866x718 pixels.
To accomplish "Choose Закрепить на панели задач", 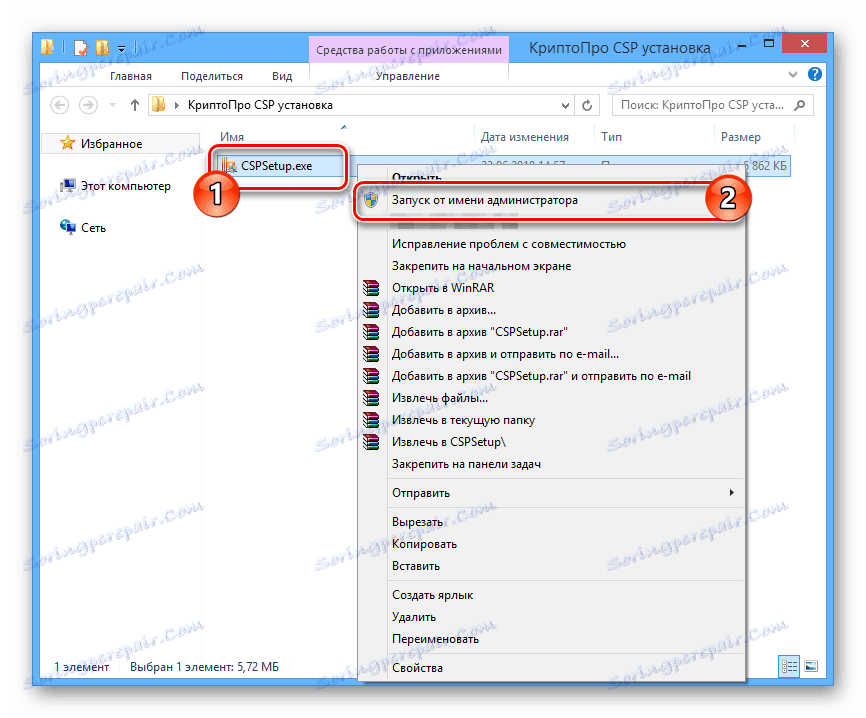I will 551,464.
